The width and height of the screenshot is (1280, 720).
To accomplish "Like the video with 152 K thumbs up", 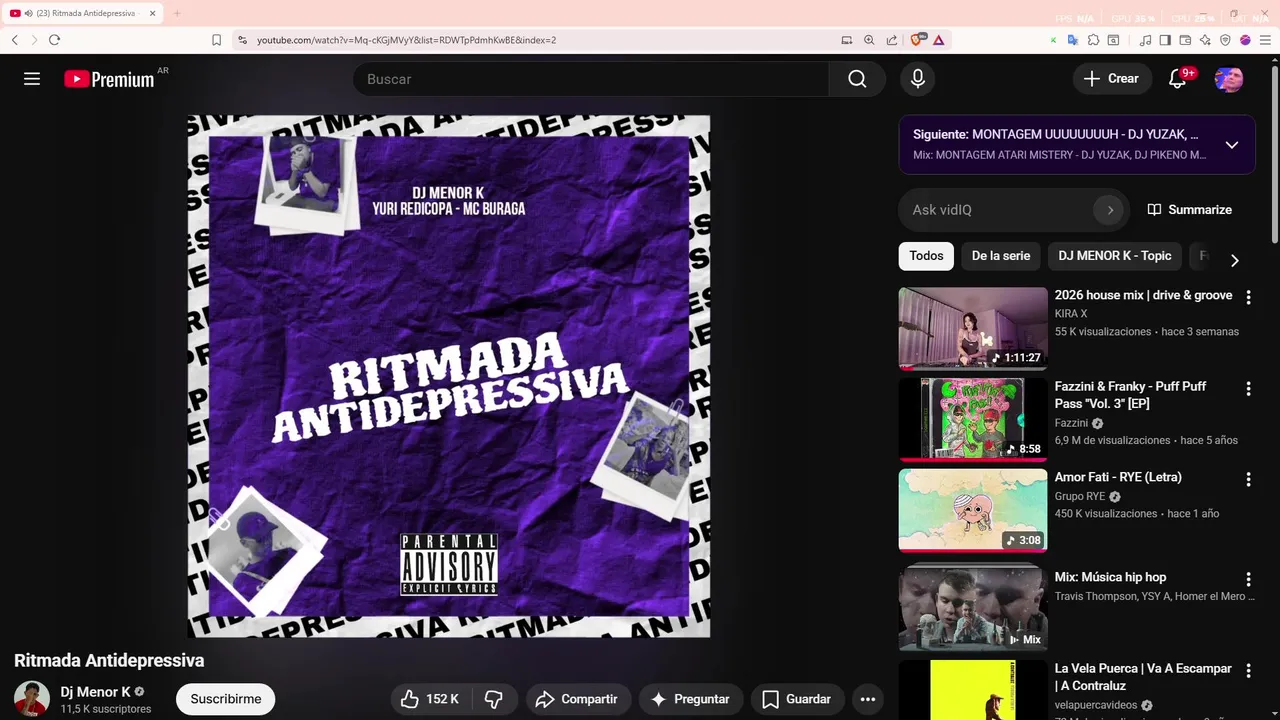I will click(x=431, y=699).
